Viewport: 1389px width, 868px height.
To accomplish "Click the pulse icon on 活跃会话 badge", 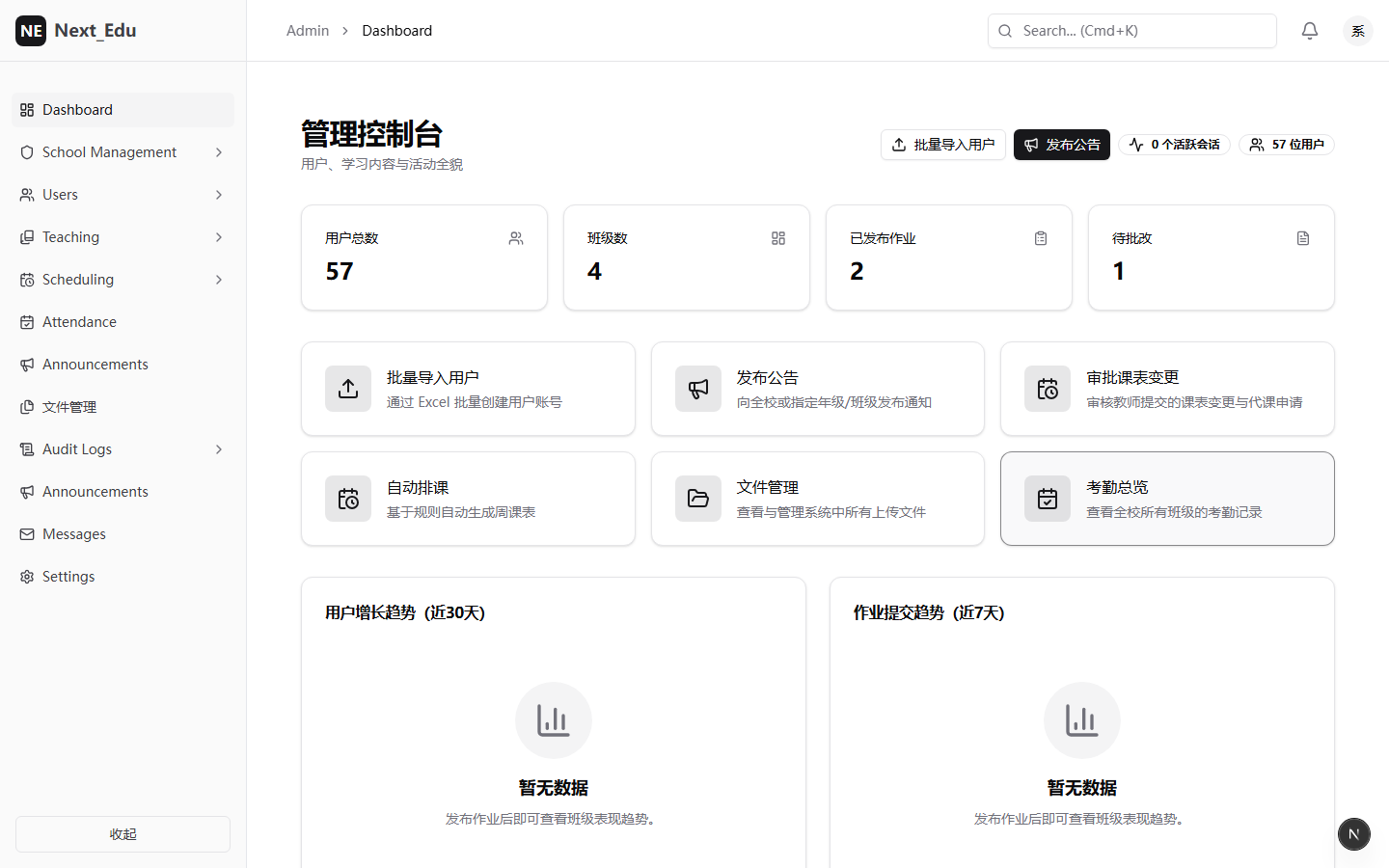I will coord(1136,145).
